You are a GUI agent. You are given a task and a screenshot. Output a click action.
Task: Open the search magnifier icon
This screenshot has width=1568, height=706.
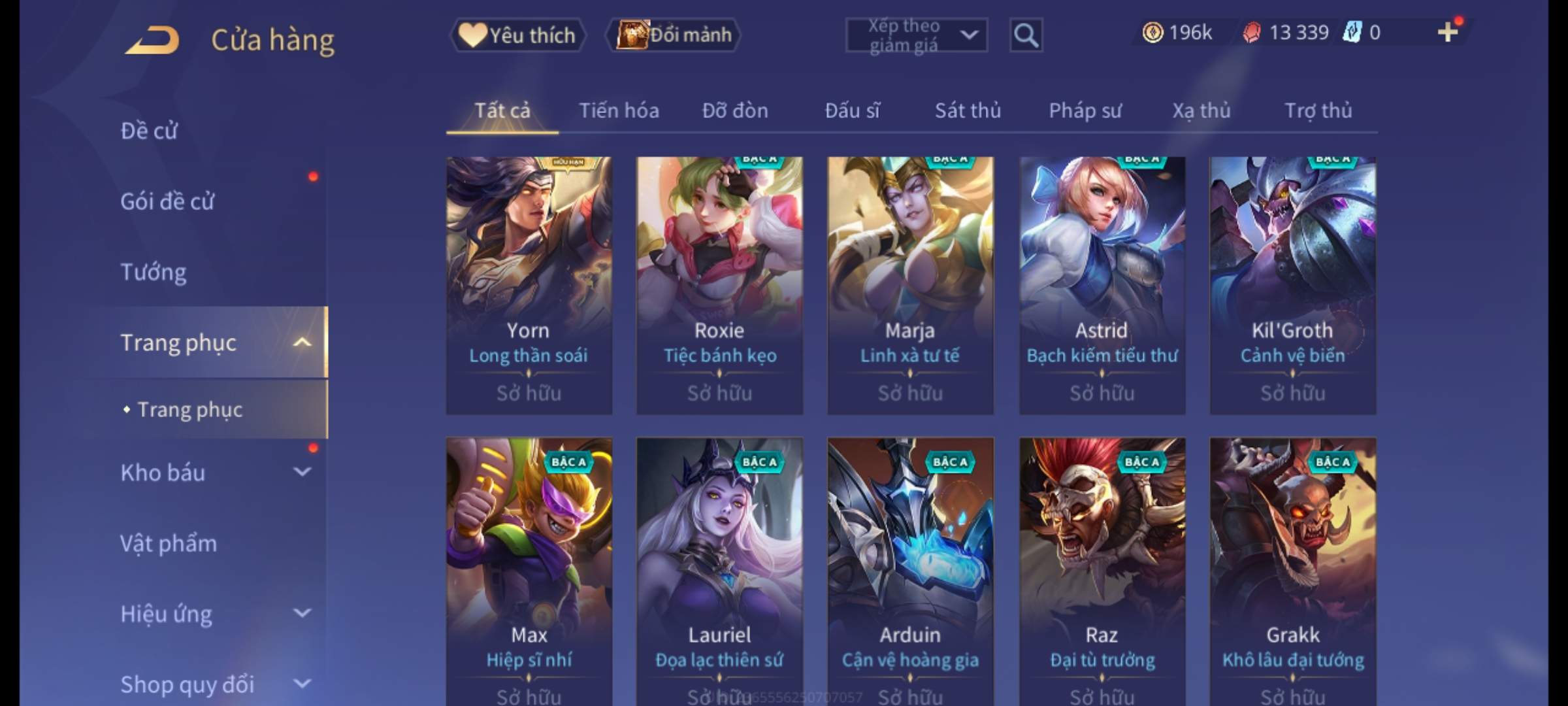pos(1026,35)
